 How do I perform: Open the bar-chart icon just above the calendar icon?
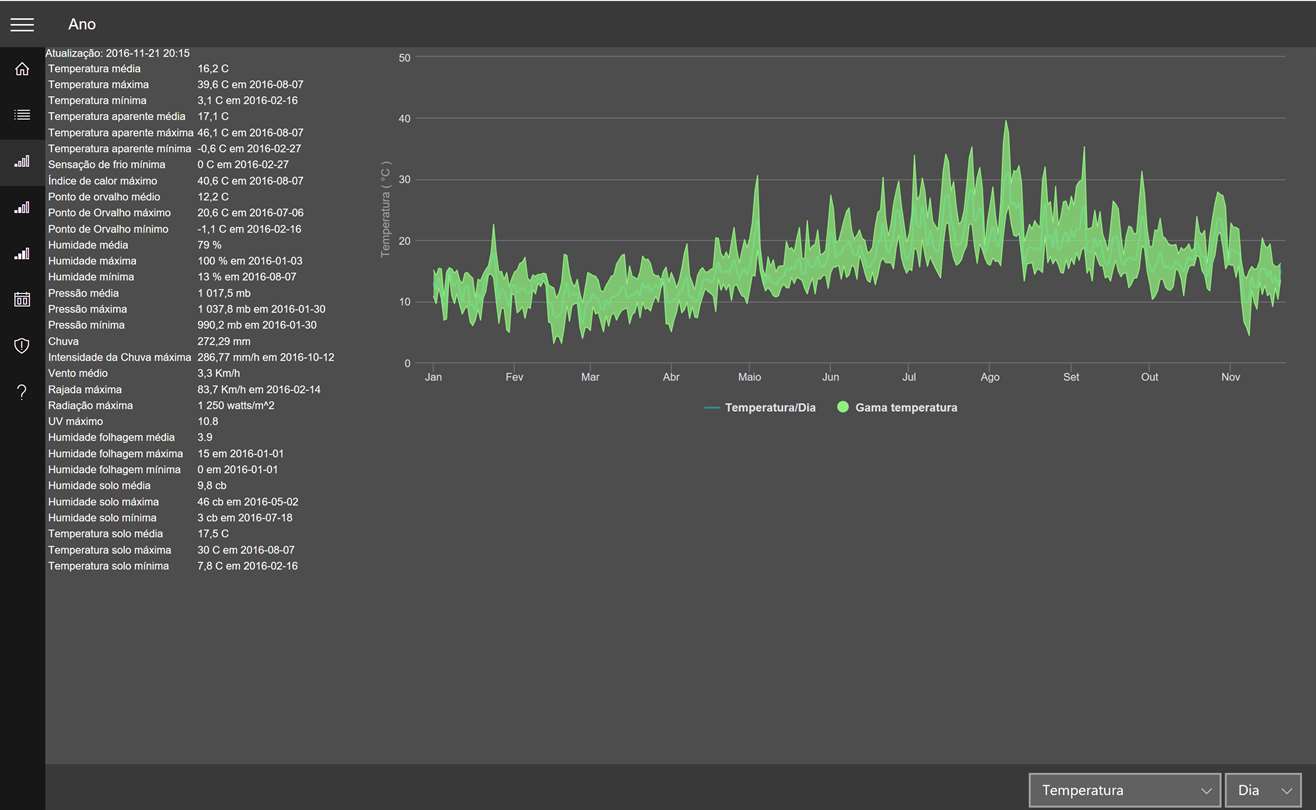click(x=22, y=253)
